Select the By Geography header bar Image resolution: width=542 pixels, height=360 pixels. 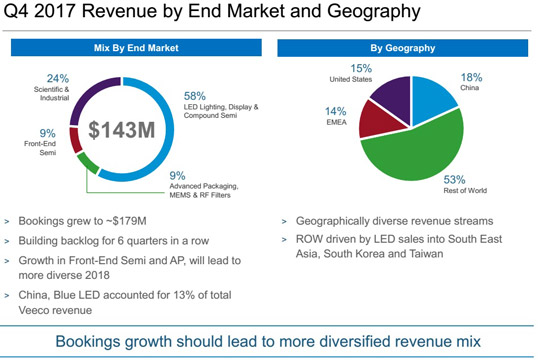403,48
